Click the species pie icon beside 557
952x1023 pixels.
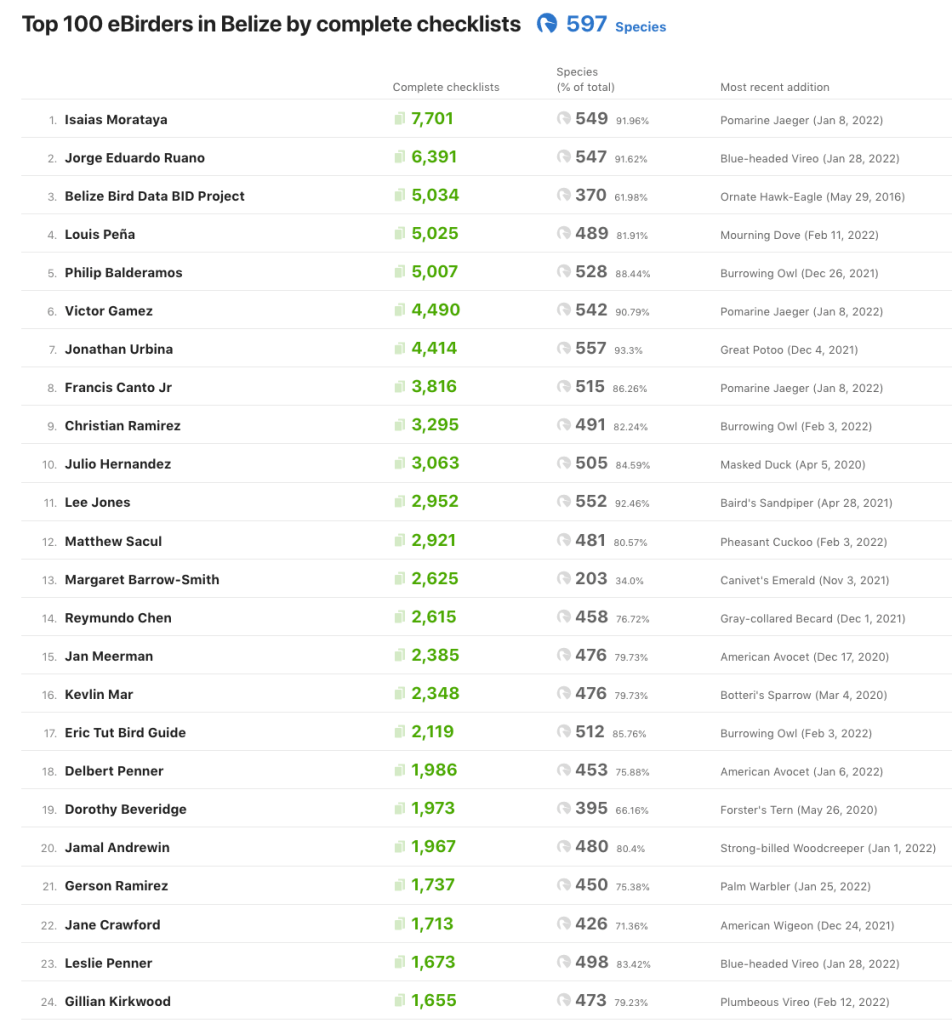(564, 349)
